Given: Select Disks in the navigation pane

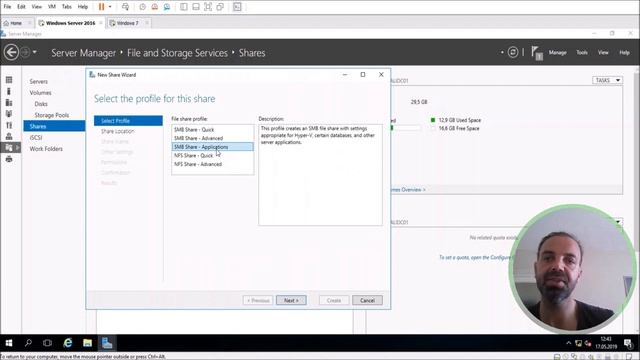Looking at the screenshot, I should [x=41, y=104].
